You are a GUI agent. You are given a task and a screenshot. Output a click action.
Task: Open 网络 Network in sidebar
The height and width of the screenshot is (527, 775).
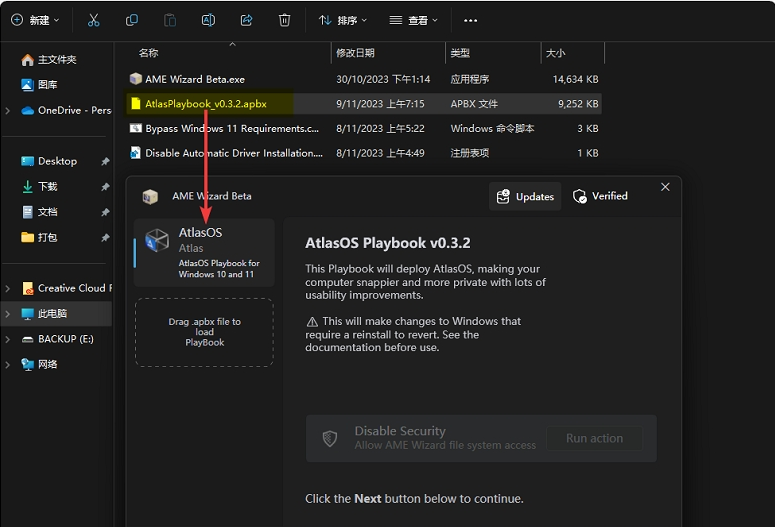point(40,364)
